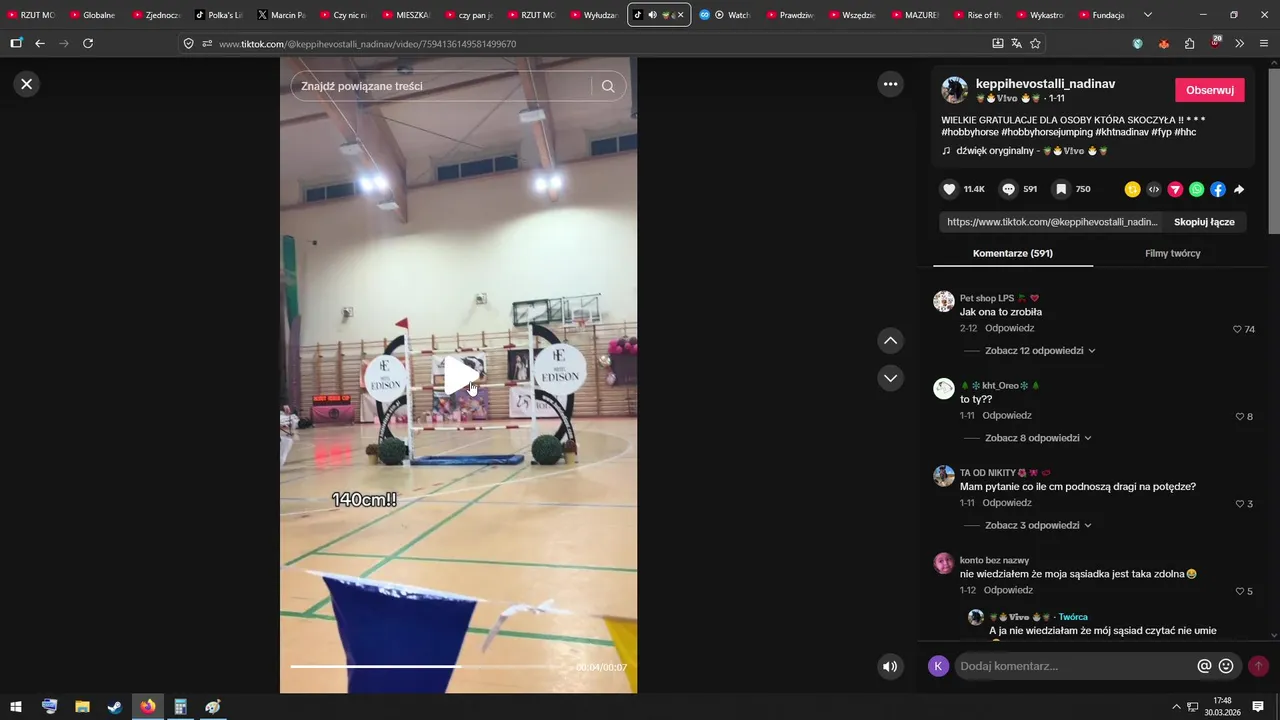
Task: Like the TA OD NIKITY comment
Action: coord(1240,504)
